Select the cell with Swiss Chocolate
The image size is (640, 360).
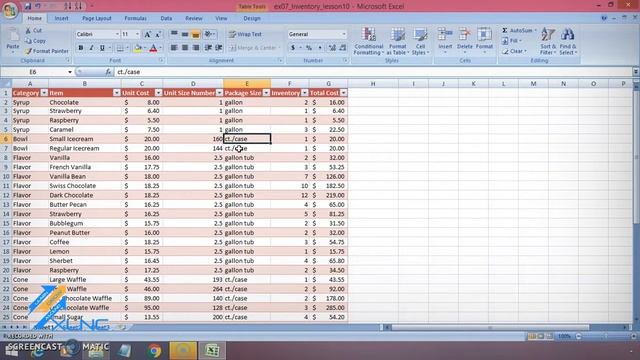[x=84, y=186]
